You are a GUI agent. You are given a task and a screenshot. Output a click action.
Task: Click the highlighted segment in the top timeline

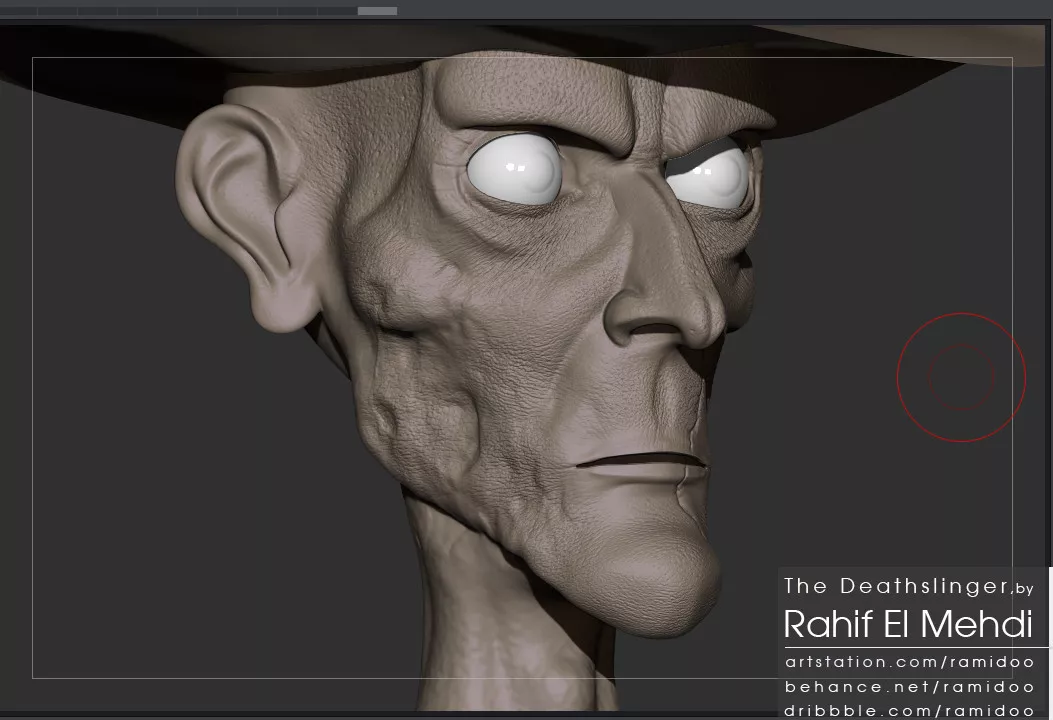click(x=377, y=11)
